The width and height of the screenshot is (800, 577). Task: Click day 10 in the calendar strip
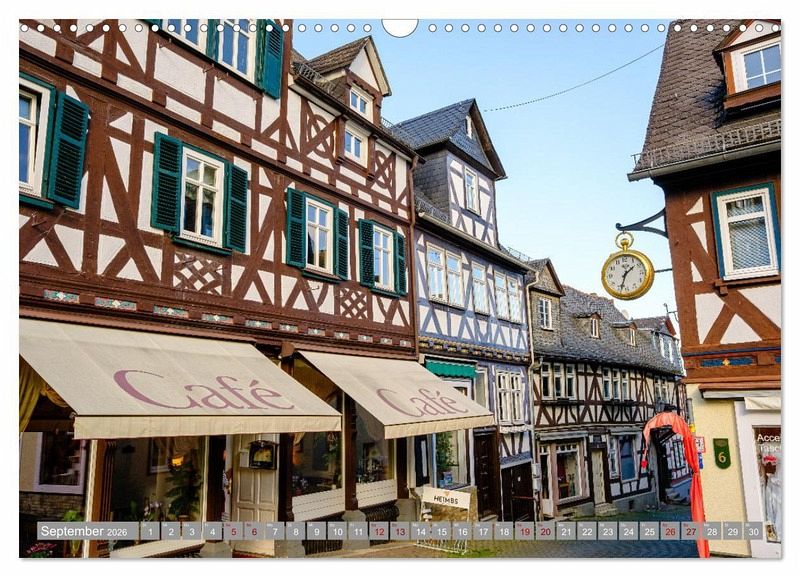tap(337, 531)
